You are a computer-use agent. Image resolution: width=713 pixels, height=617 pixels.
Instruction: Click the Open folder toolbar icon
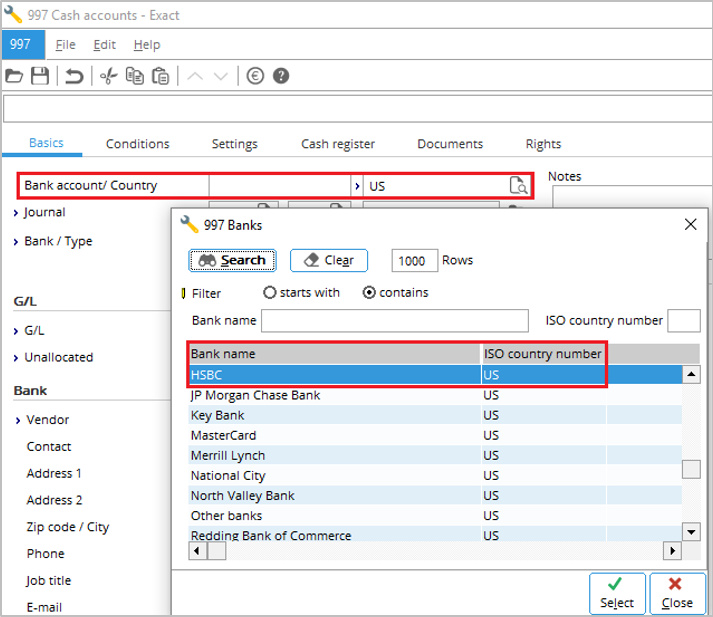tap(14, 76)
